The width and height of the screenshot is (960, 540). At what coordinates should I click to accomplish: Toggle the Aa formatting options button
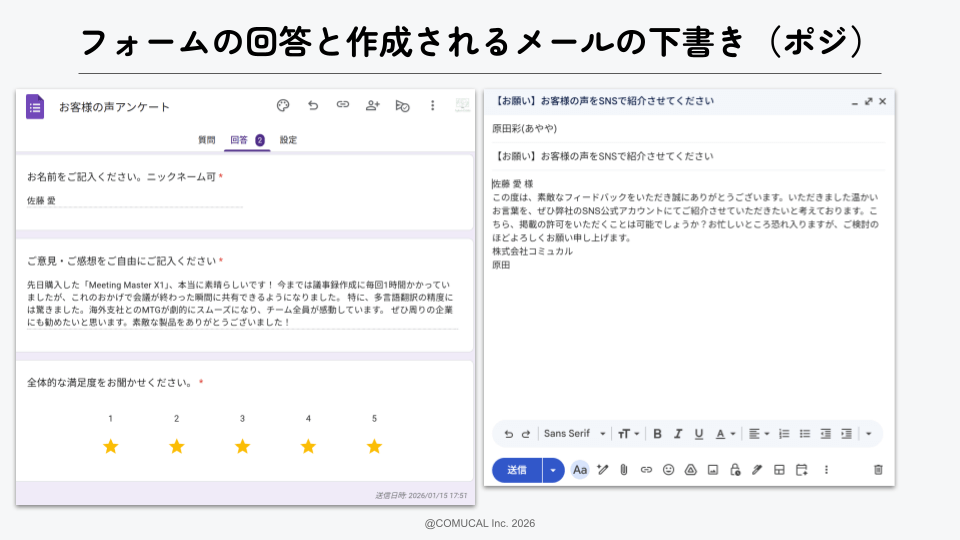tap(580, 469)
